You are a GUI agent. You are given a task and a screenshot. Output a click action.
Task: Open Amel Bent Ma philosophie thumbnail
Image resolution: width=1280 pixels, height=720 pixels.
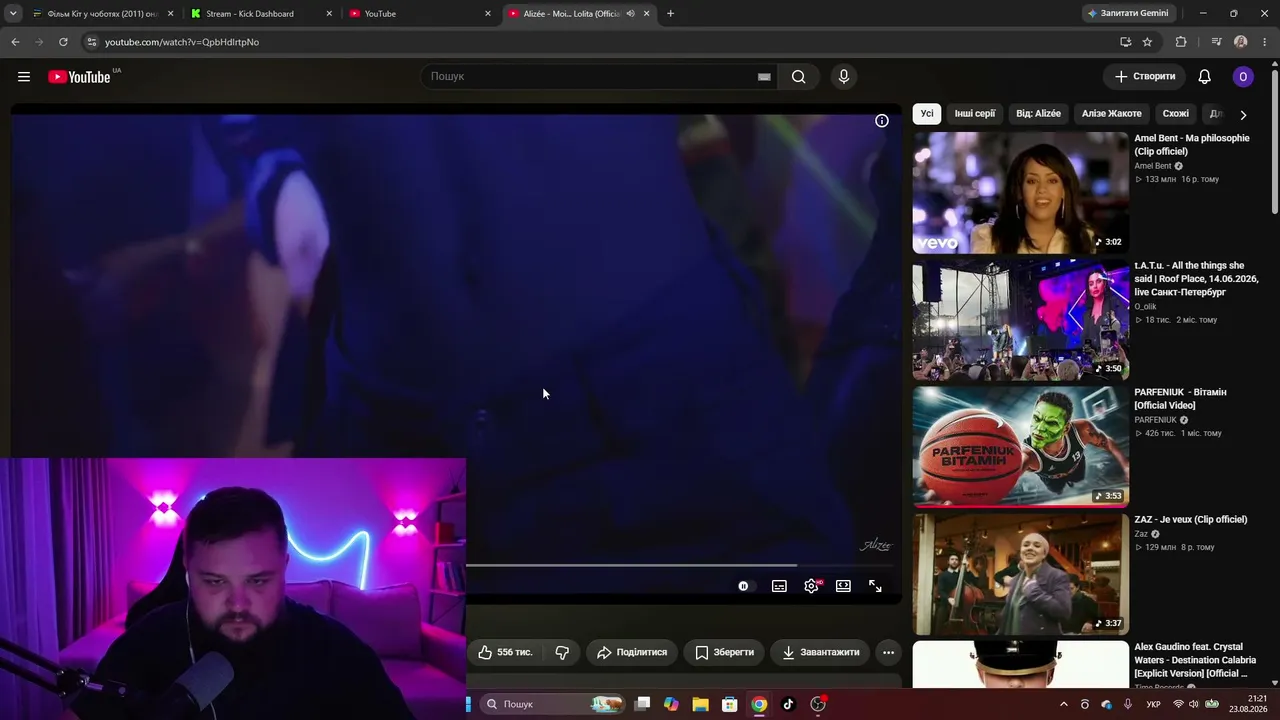click(x=1020, y=193)
